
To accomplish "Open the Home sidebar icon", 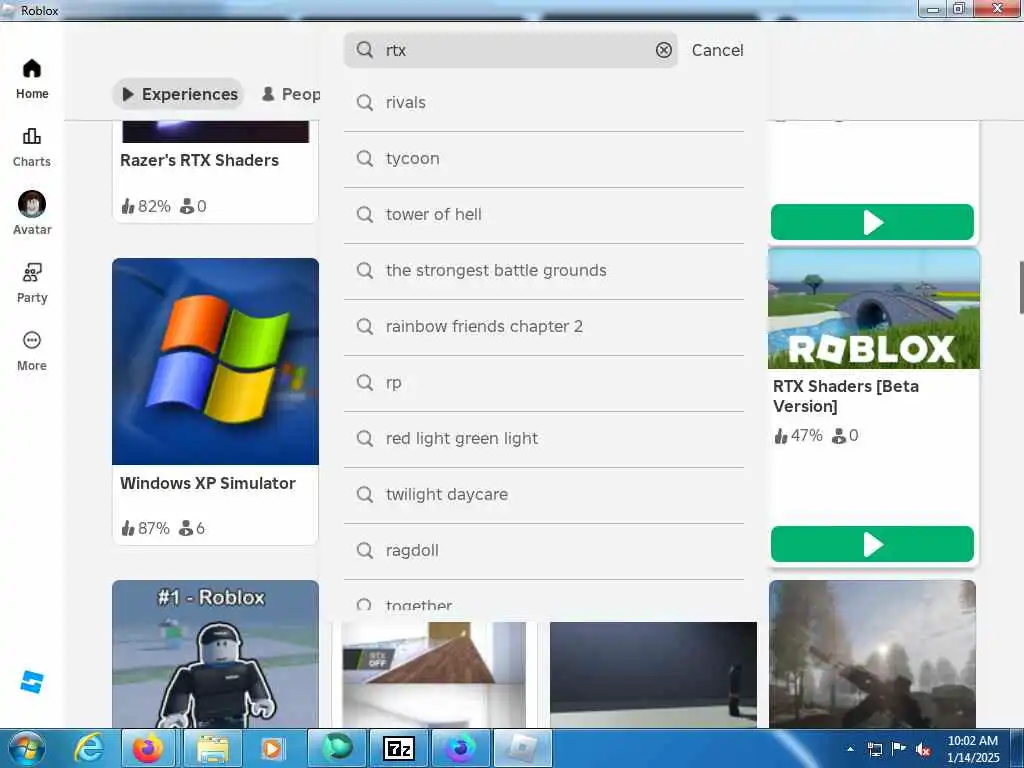I will tap(31, 69).
